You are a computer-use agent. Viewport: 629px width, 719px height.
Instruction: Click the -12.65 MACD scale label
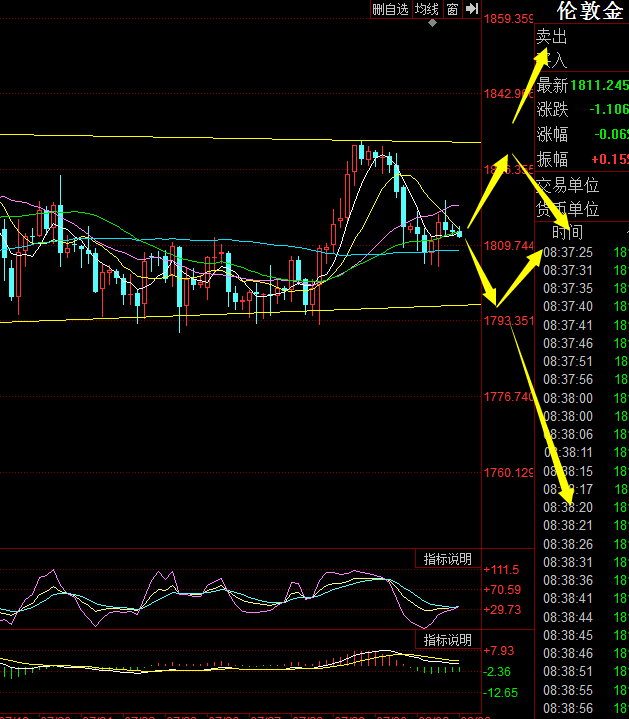(501, 693)
